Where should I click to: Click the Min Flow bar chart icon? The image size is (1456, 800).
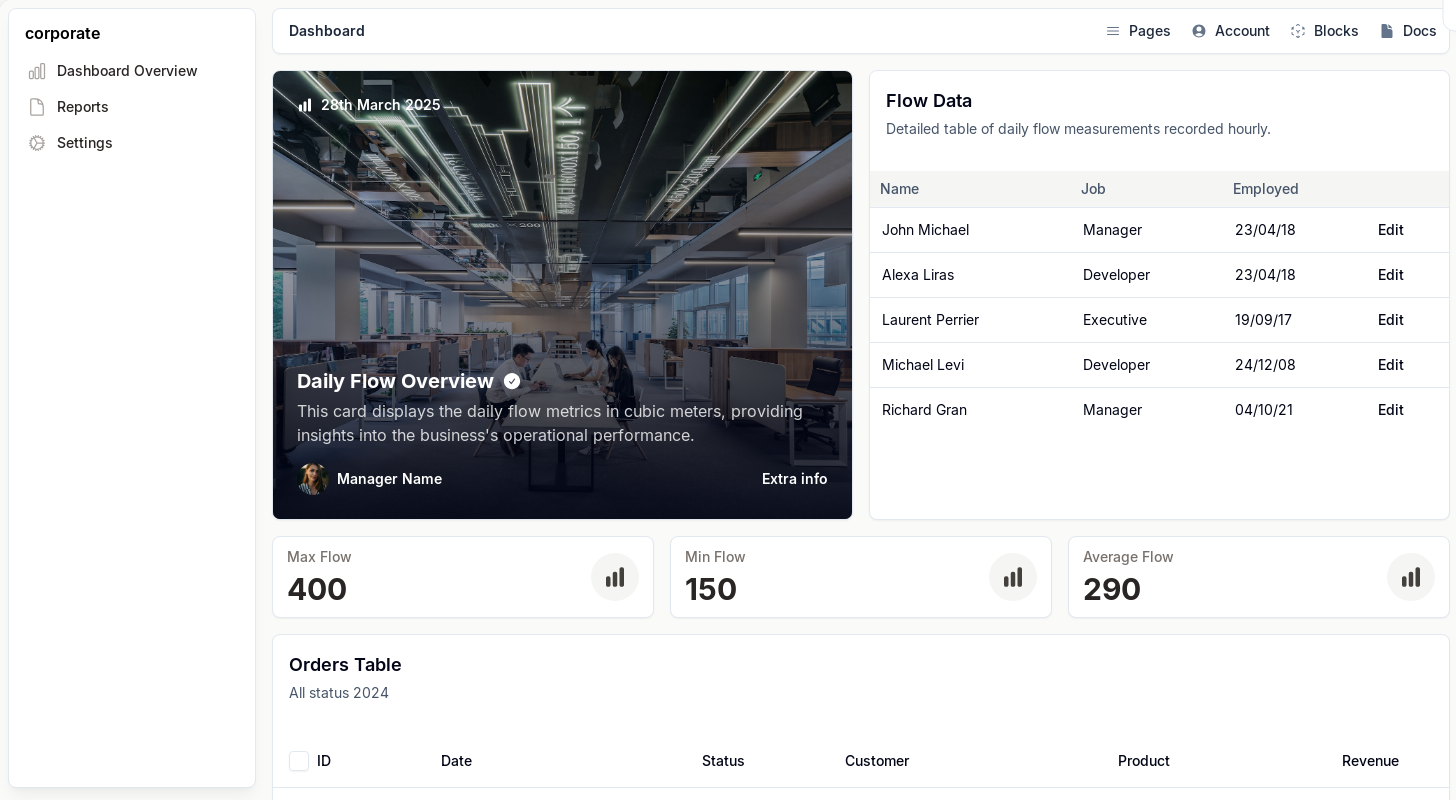(1013, 577)
